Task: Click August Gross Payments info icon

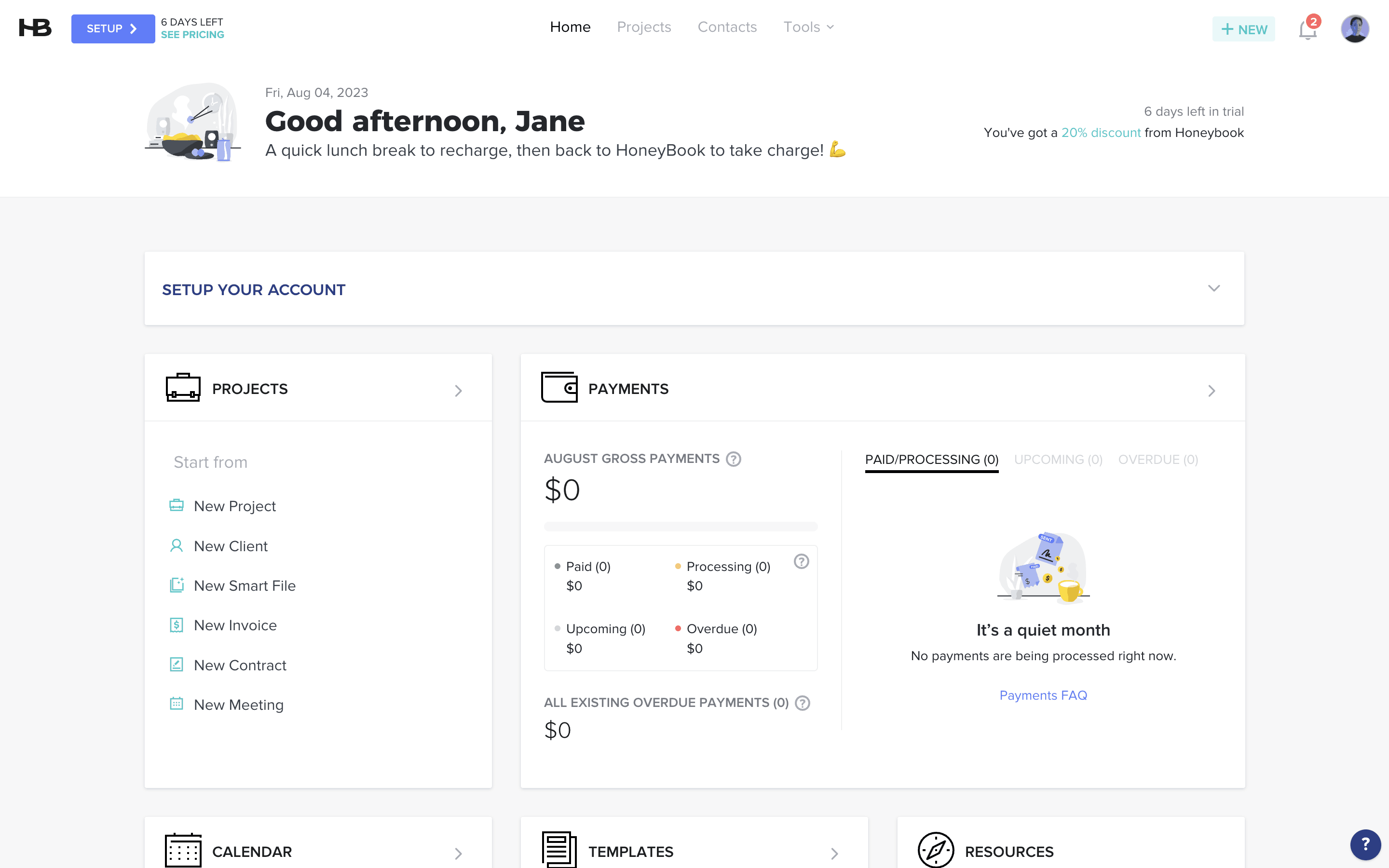Action: (x=733, y=459)
